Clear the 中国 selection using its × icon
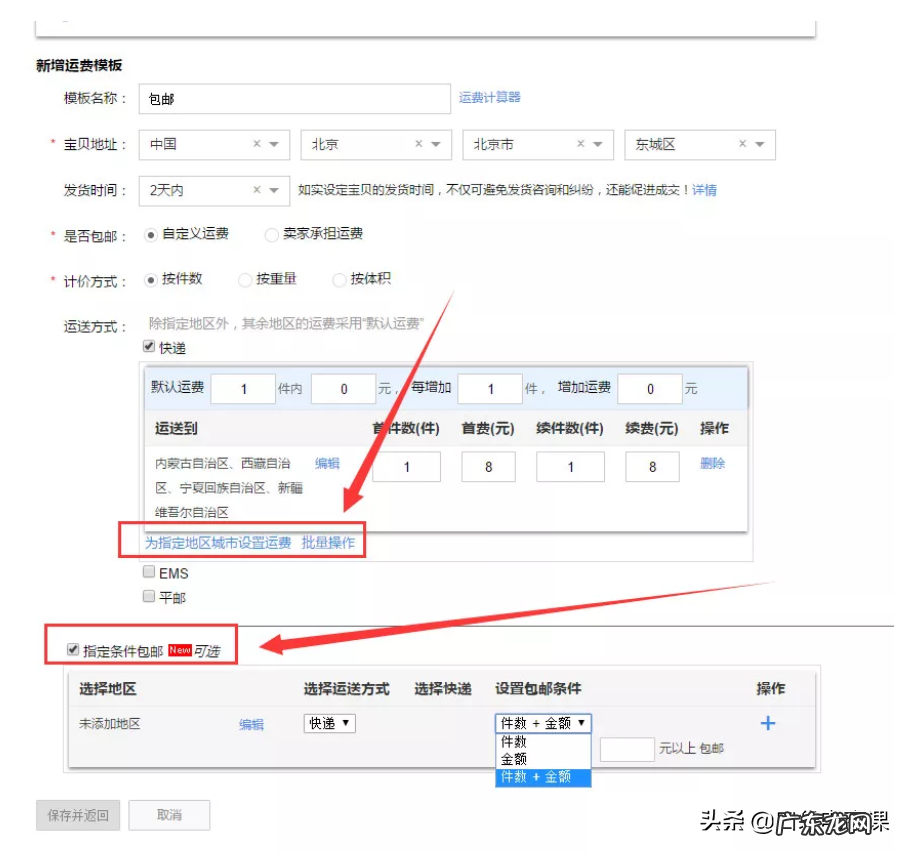The image size is (910, 853). pyautogui.click(x=256, y=144)
